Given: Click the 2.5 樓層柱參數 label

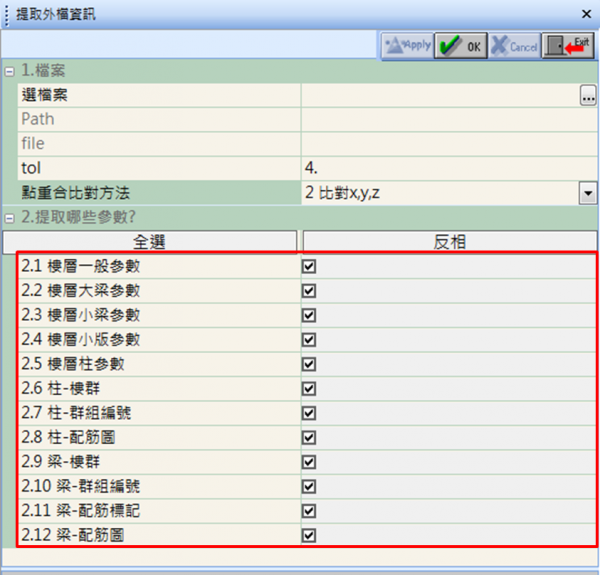Looking at the screenshot, I should point(73,364).
